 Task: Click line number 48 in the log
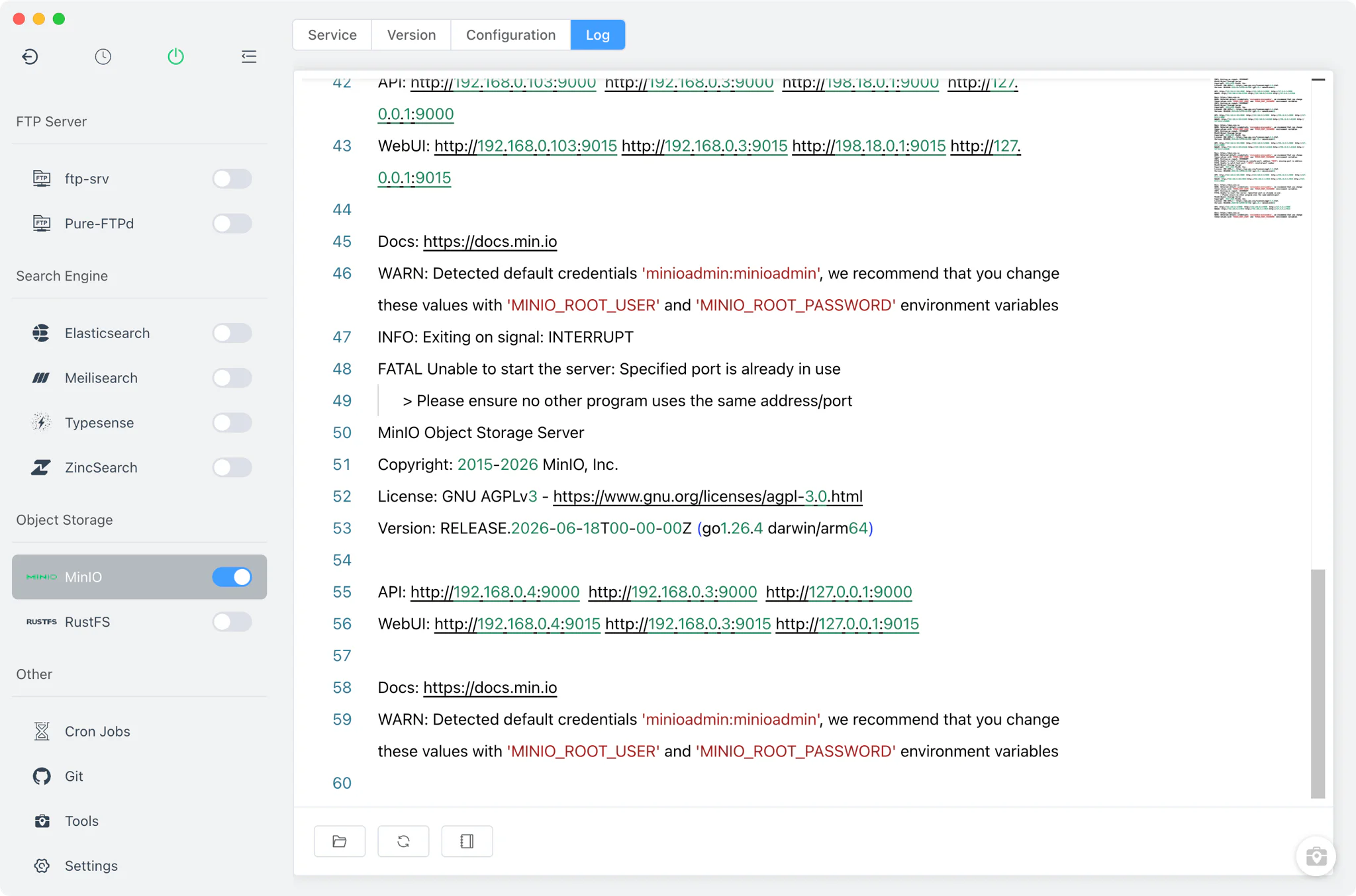click(x=342, y=369)
